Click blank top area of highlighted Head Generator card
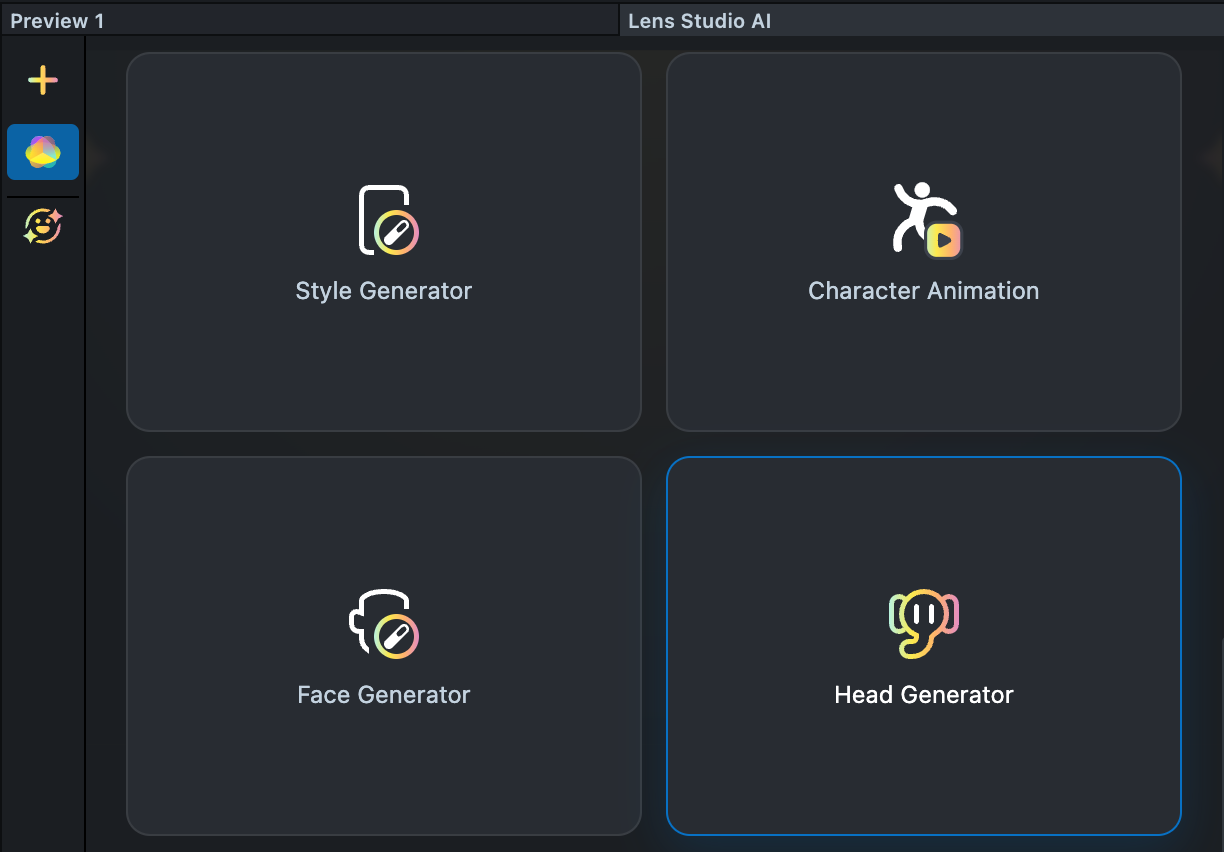The height and width of the screenshot is (852, 1224). point(923,515)
